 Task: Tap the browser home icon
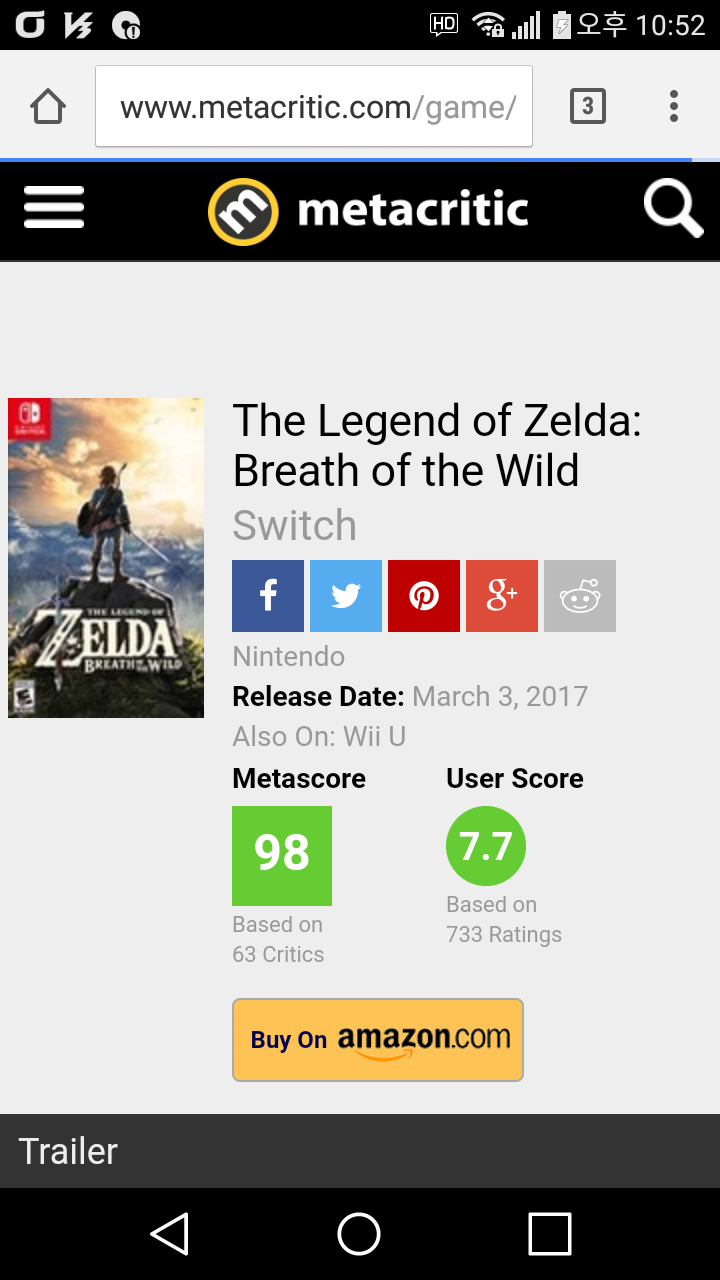click(x=48, y=106)
